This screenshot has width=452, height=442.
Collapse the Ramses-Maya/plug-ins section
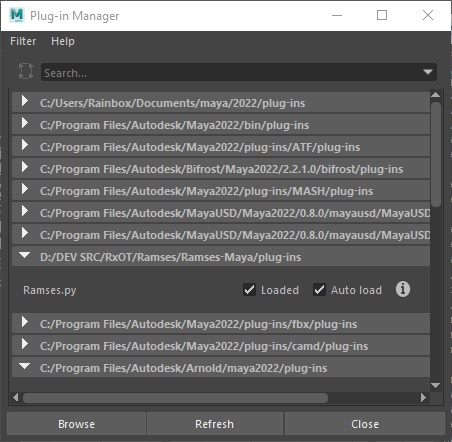[221, 257]
